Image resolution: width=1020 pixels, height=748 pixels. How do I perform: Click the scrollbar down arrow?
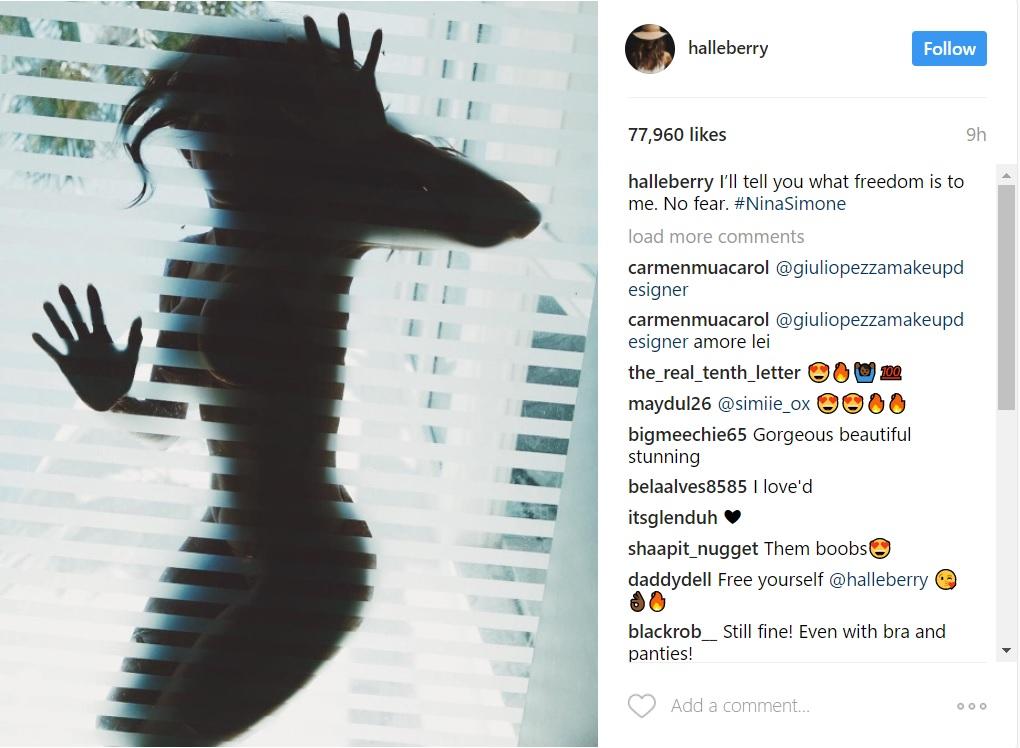pos(1006,650)
